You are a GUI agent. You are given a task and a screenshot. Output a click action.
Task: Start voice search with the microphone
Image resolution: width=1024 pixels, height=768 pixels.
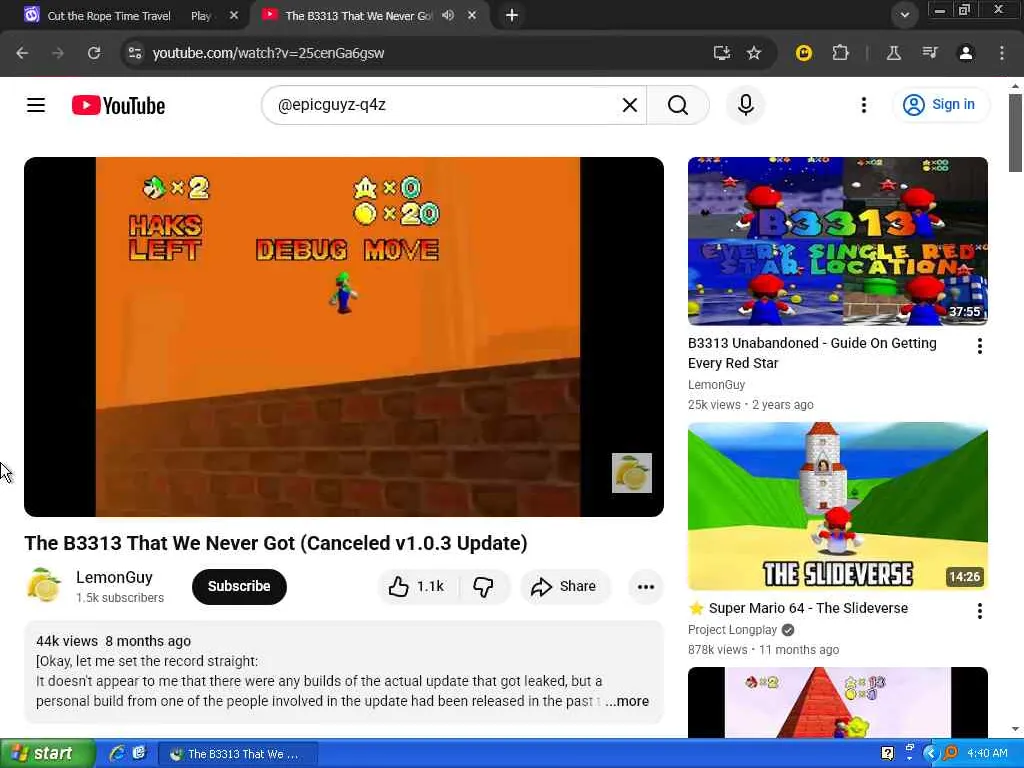pos(746,105)
